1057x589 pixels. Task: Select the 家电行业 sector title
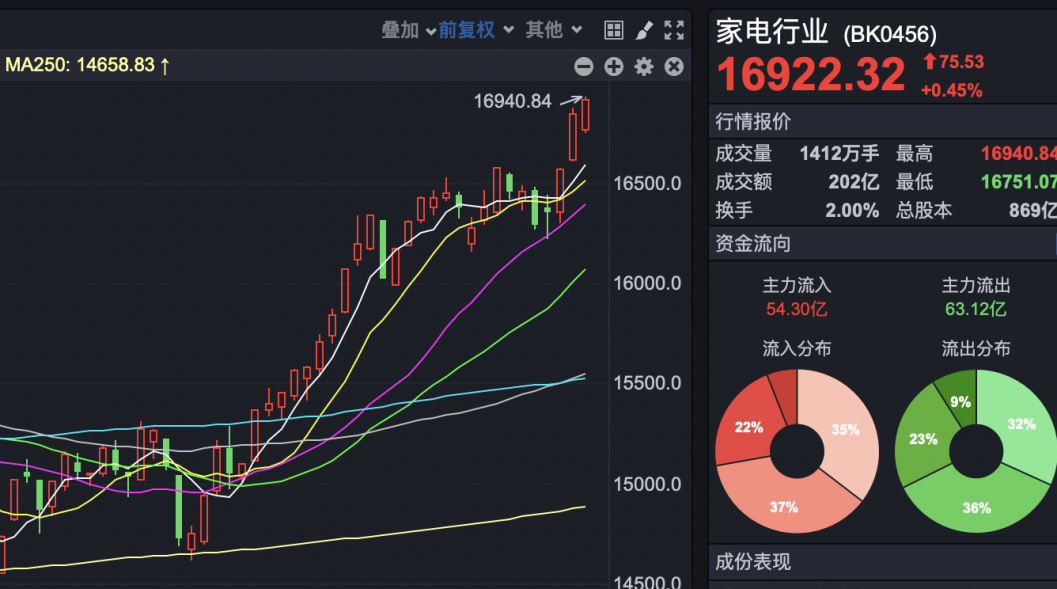(771, 32)
